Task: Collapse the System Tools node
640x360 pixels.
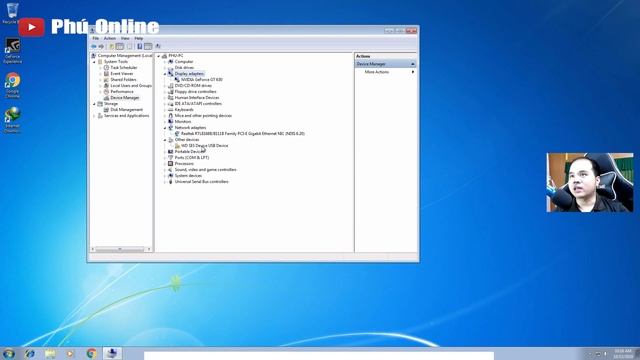Action: (94, 62)
